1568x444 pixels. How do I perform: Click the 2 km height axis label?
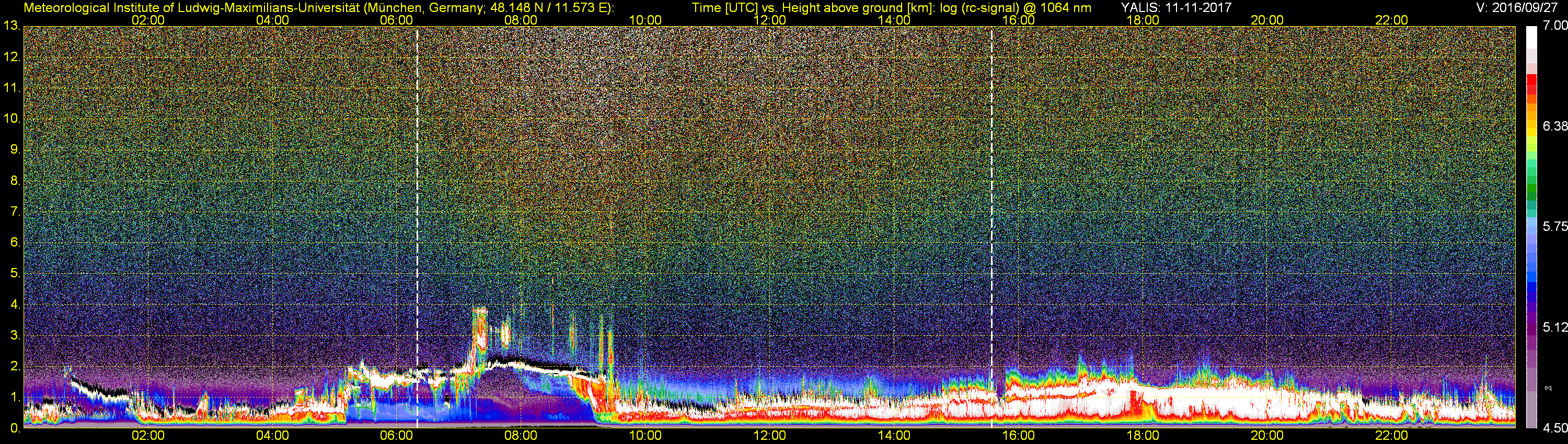15,366
